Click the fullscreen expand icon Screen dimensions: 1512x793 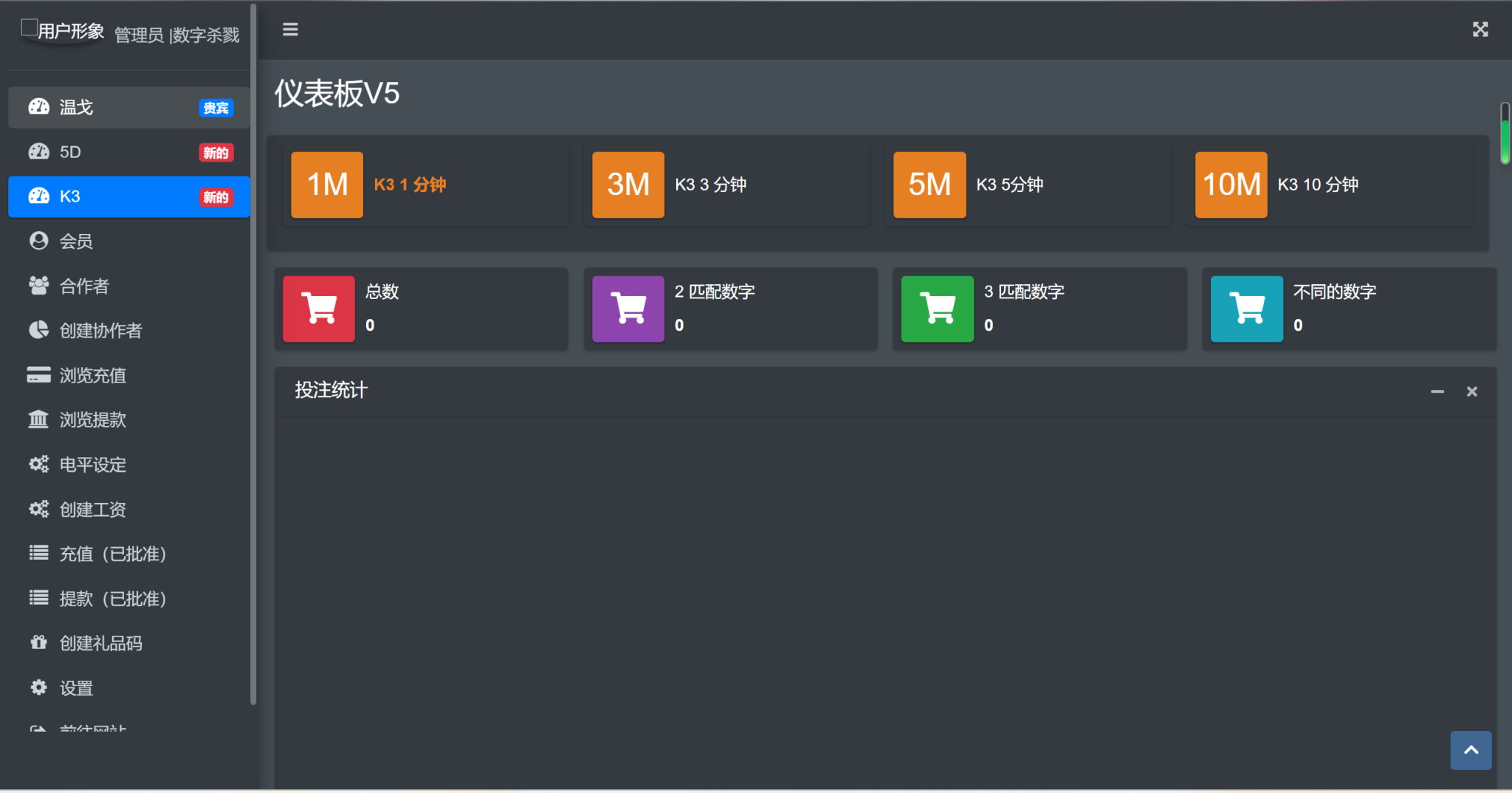(x=1480, y=30)
